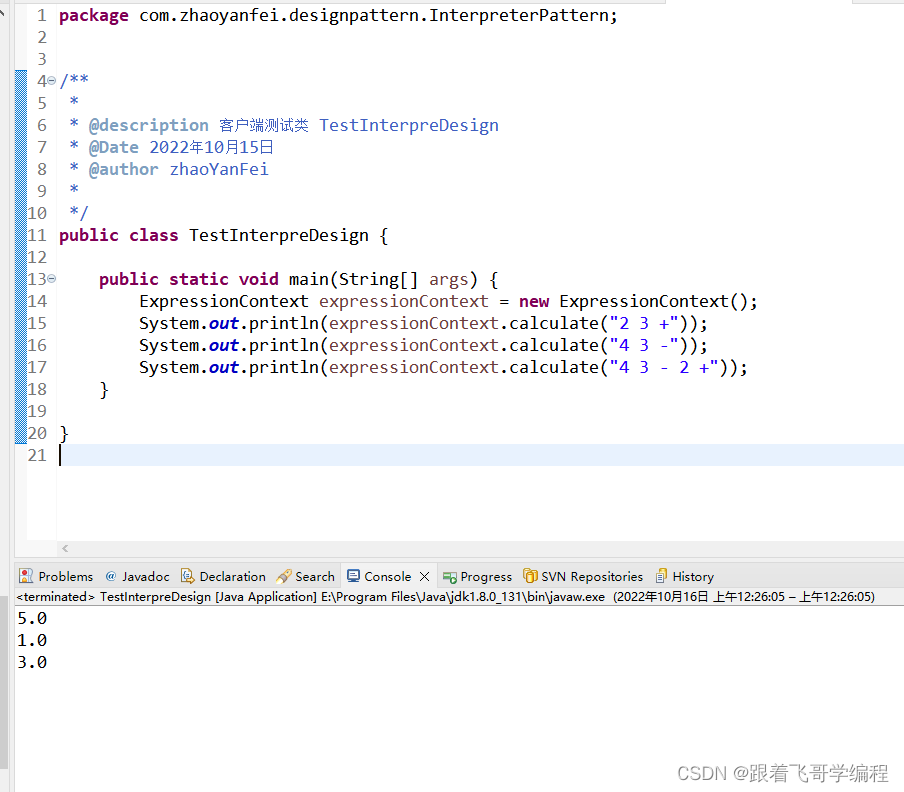
Task: Click line number 11 in the gutter
Action: [37, 235]
